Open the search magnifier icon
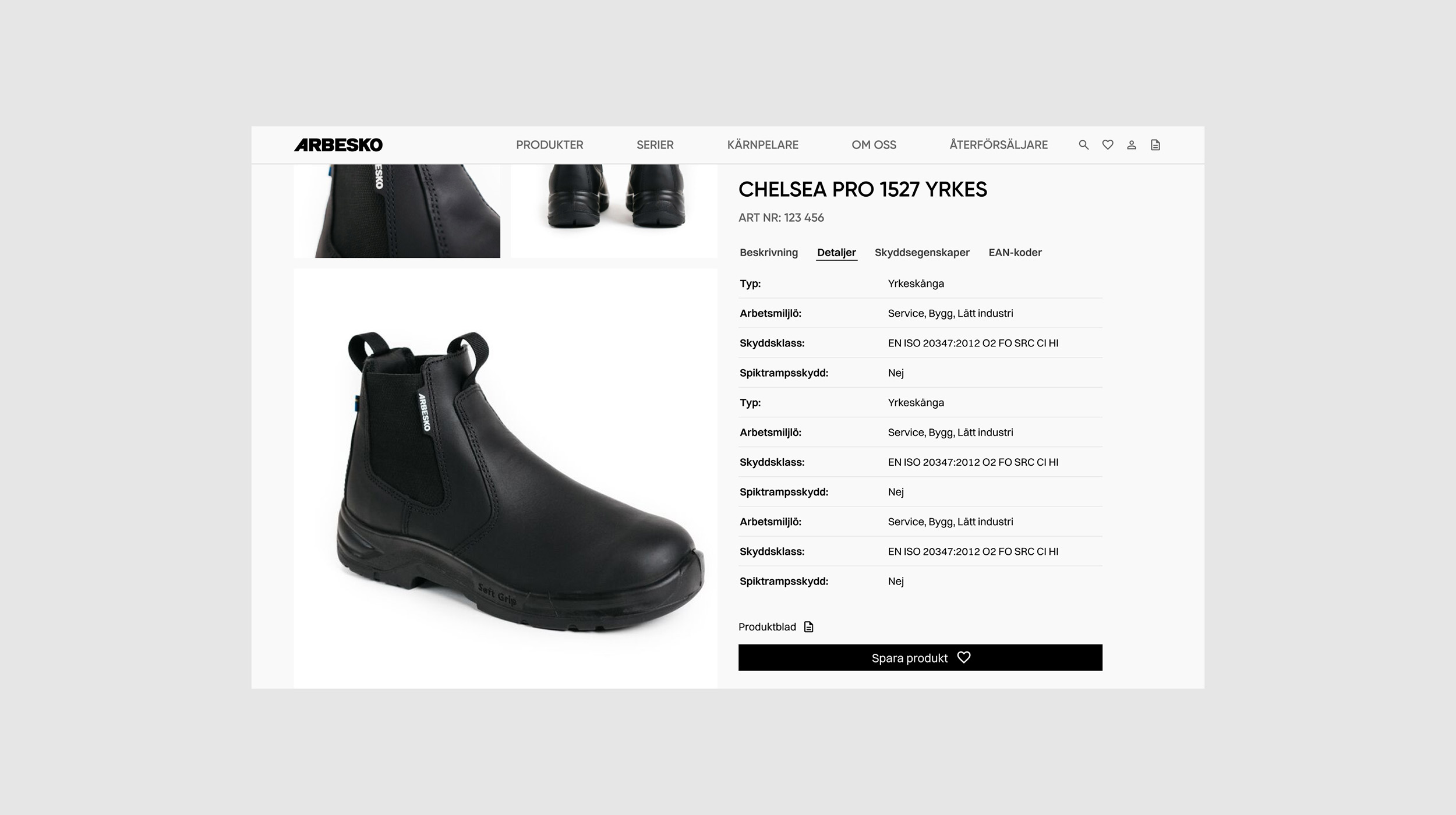 [1083, 145]
